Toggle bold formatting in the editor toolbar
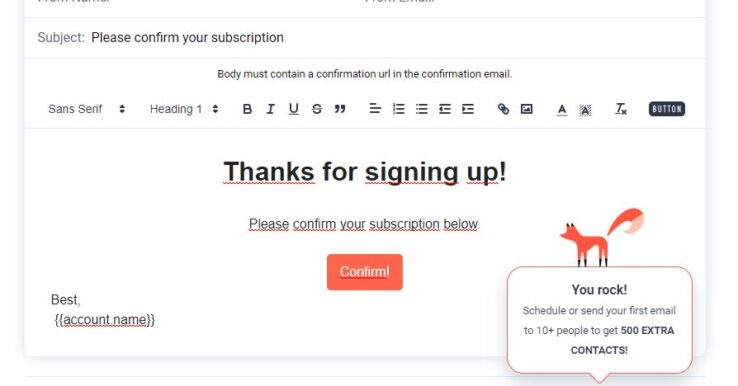Viewport: 738px width, 386px height. click(247, 109)
